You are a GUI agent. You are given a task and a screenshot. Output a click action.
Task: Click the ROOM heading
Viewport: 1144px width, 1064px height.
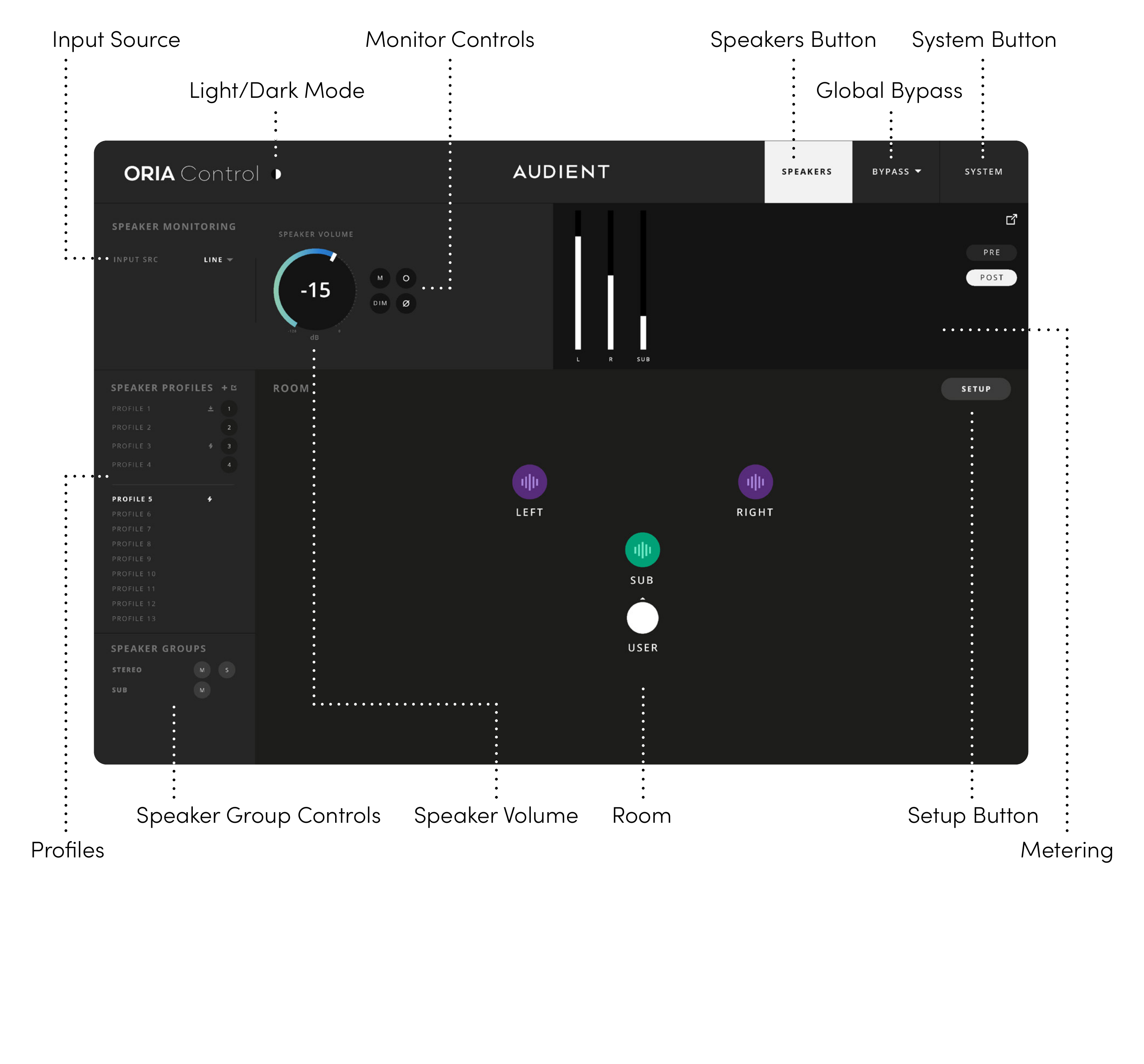pos(291,388)
